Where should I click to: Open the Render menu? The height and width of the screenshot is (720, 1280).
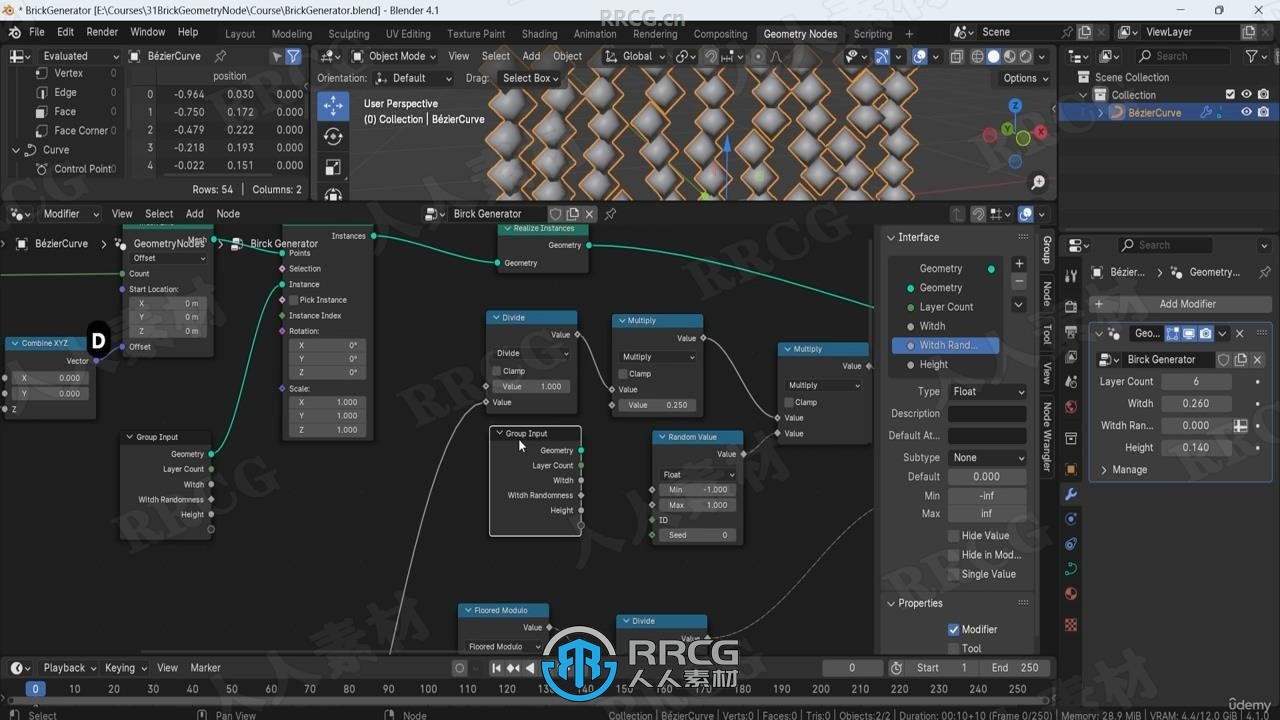(x=102, y=32)
